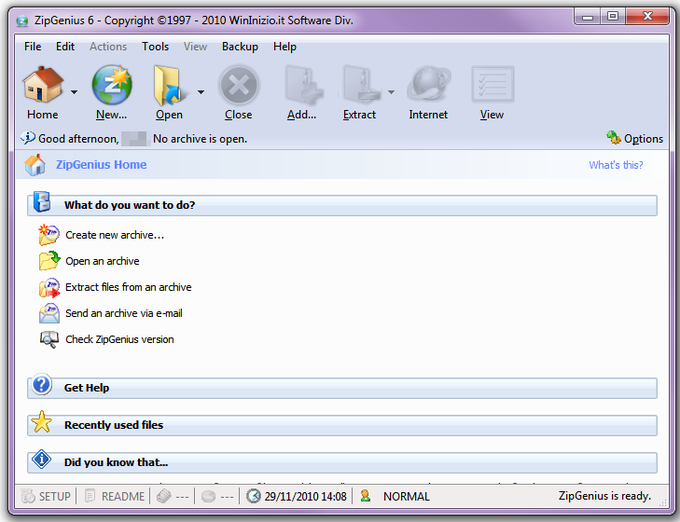Click the ZipGenius is ready status text
Viewport: 680px width, 522px height.
tap(605, 496)
